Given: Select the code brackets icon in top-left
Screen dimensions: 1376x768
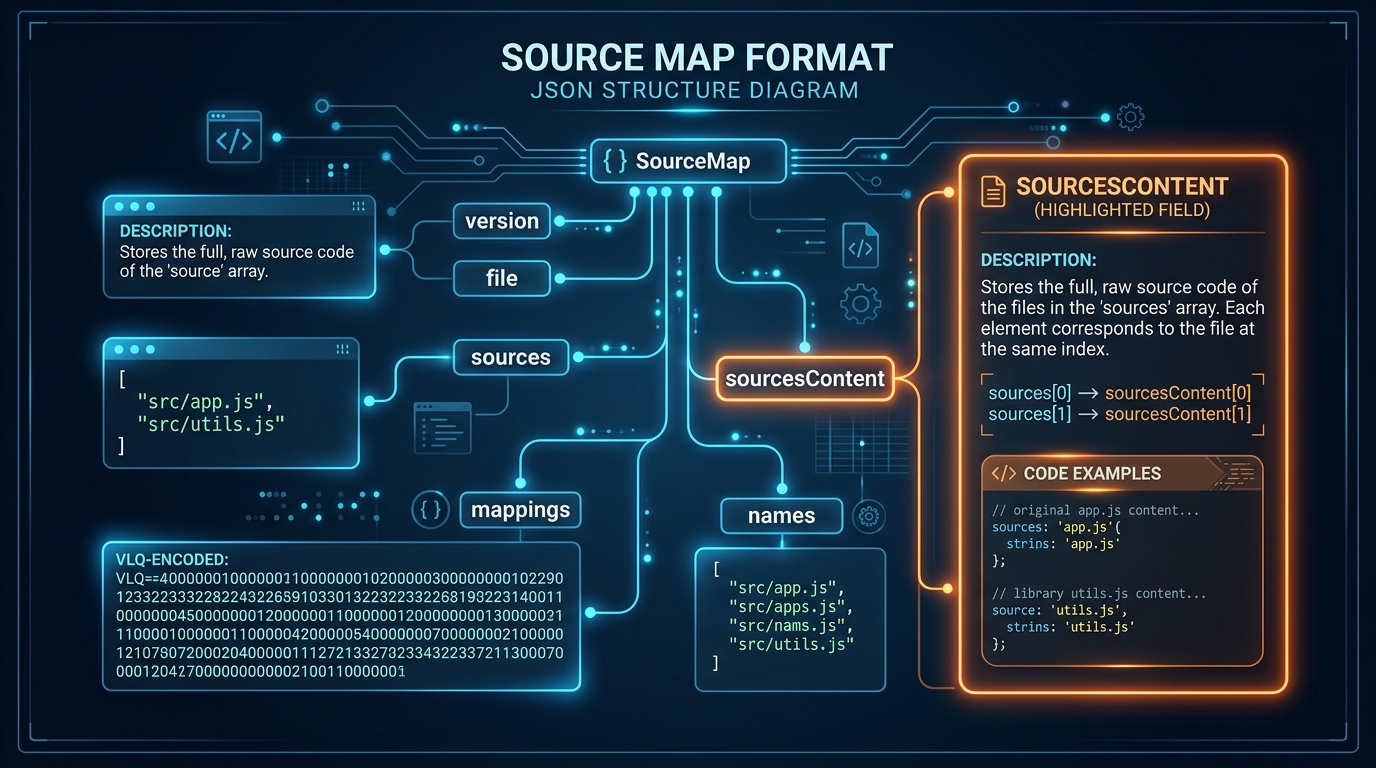Looking at the screenshot, I should coord(234,138).
